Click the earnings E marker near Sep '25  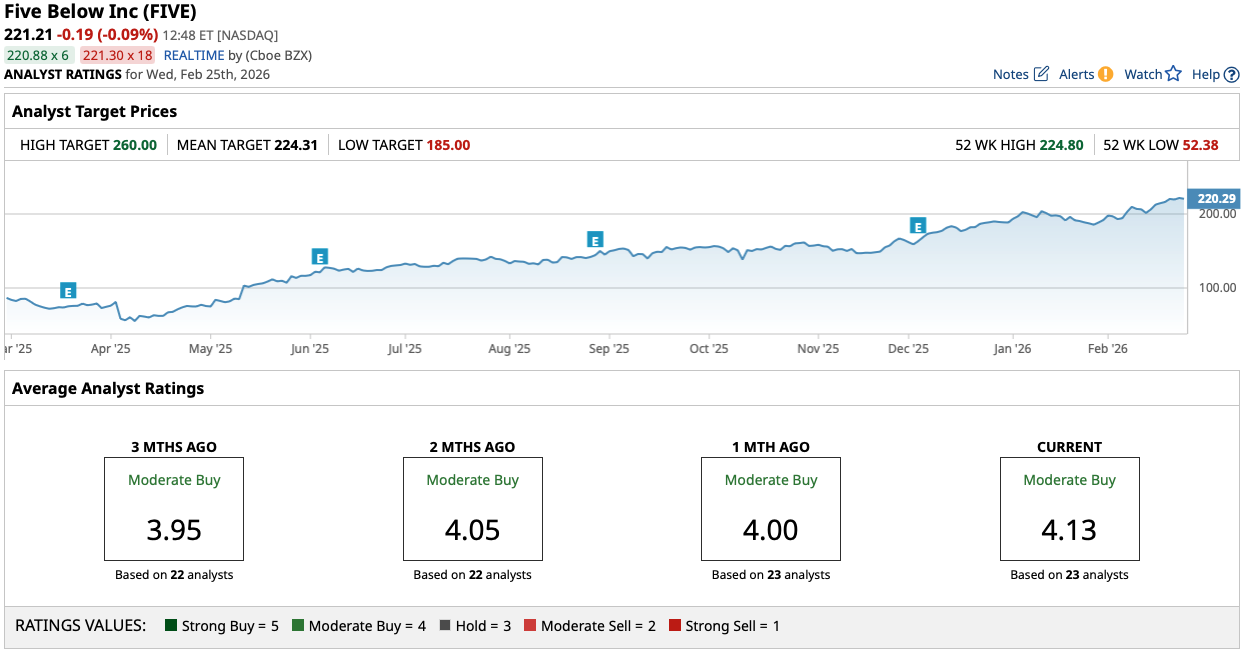(x=595, y=240)
